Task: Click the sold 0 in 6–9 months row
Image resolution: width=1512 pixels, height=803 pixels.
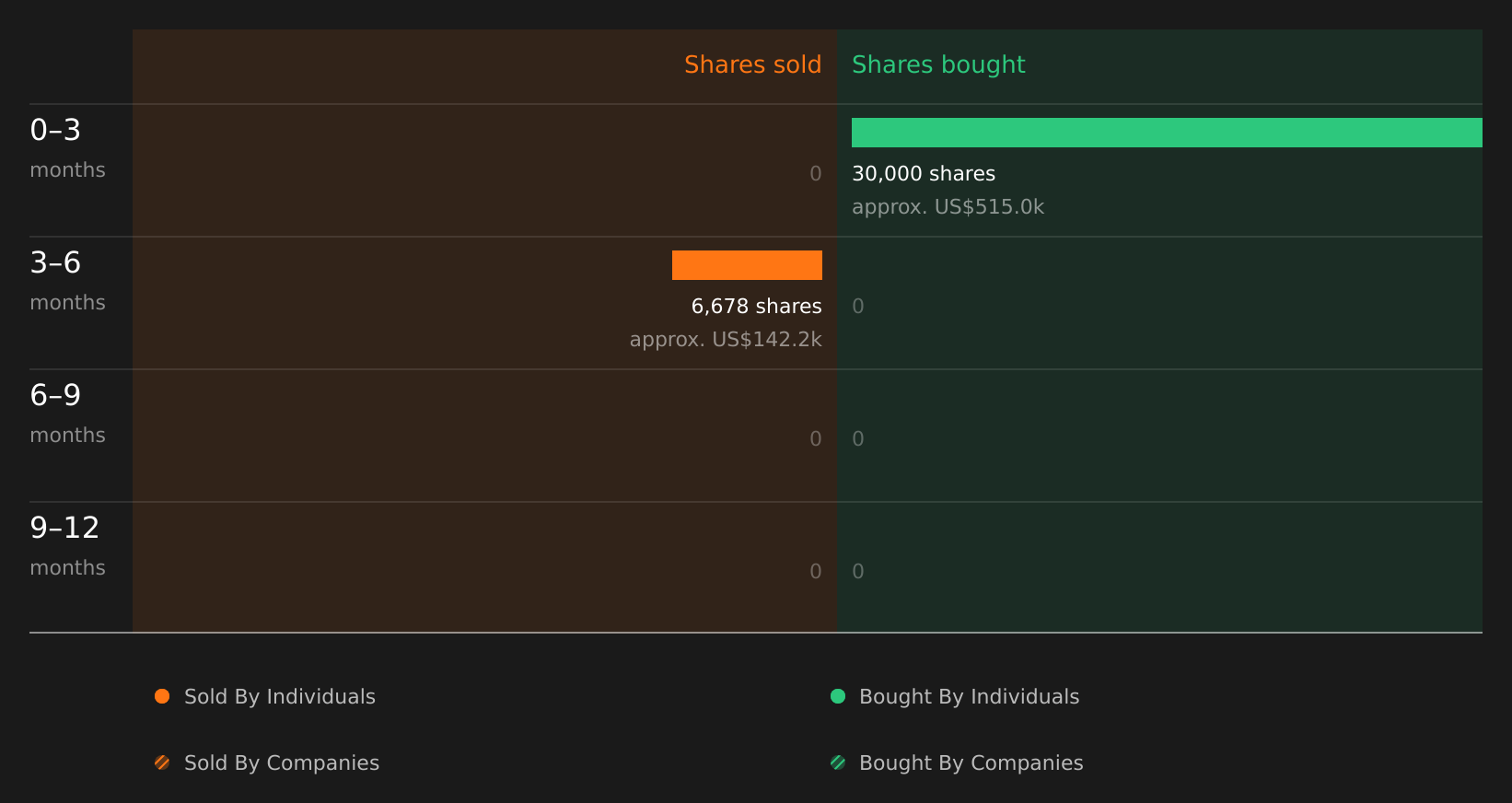Action: [x=816, y=439]
